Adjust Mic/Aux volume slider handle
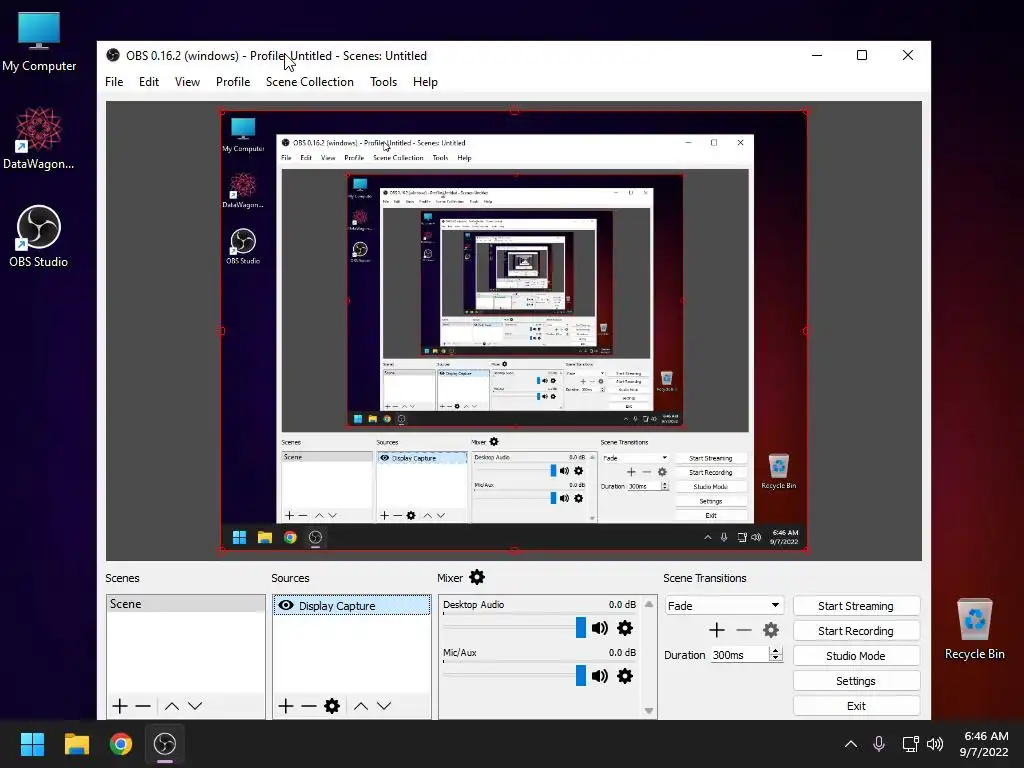This screenshot has width=1024, height=768. click(581, 675)
